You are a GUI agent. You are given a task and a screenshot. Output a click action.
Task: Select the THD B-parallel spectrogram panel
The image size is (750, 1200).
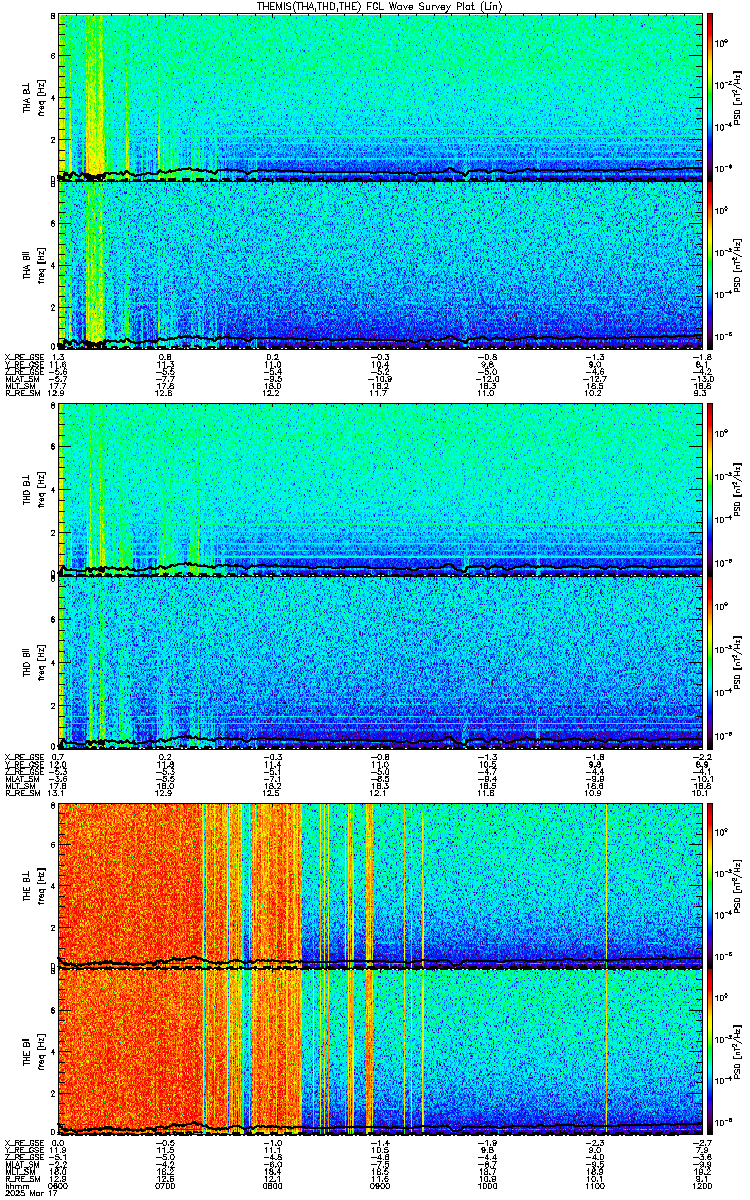380,659
